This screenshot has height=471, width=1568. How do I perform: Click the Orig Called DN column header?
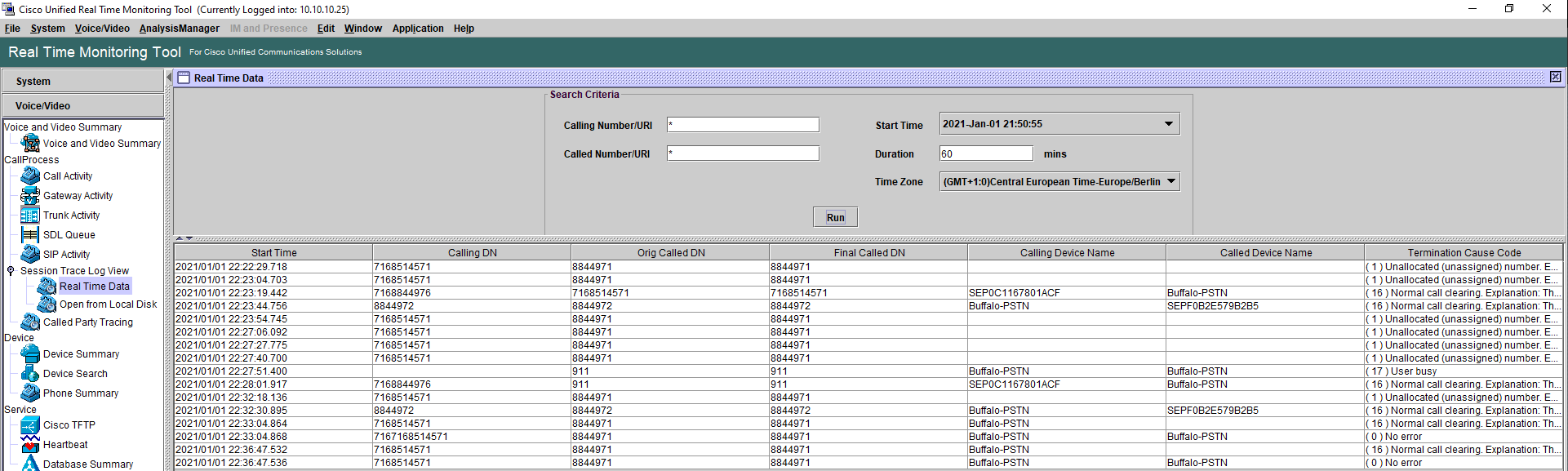click(x=670, y=252)
